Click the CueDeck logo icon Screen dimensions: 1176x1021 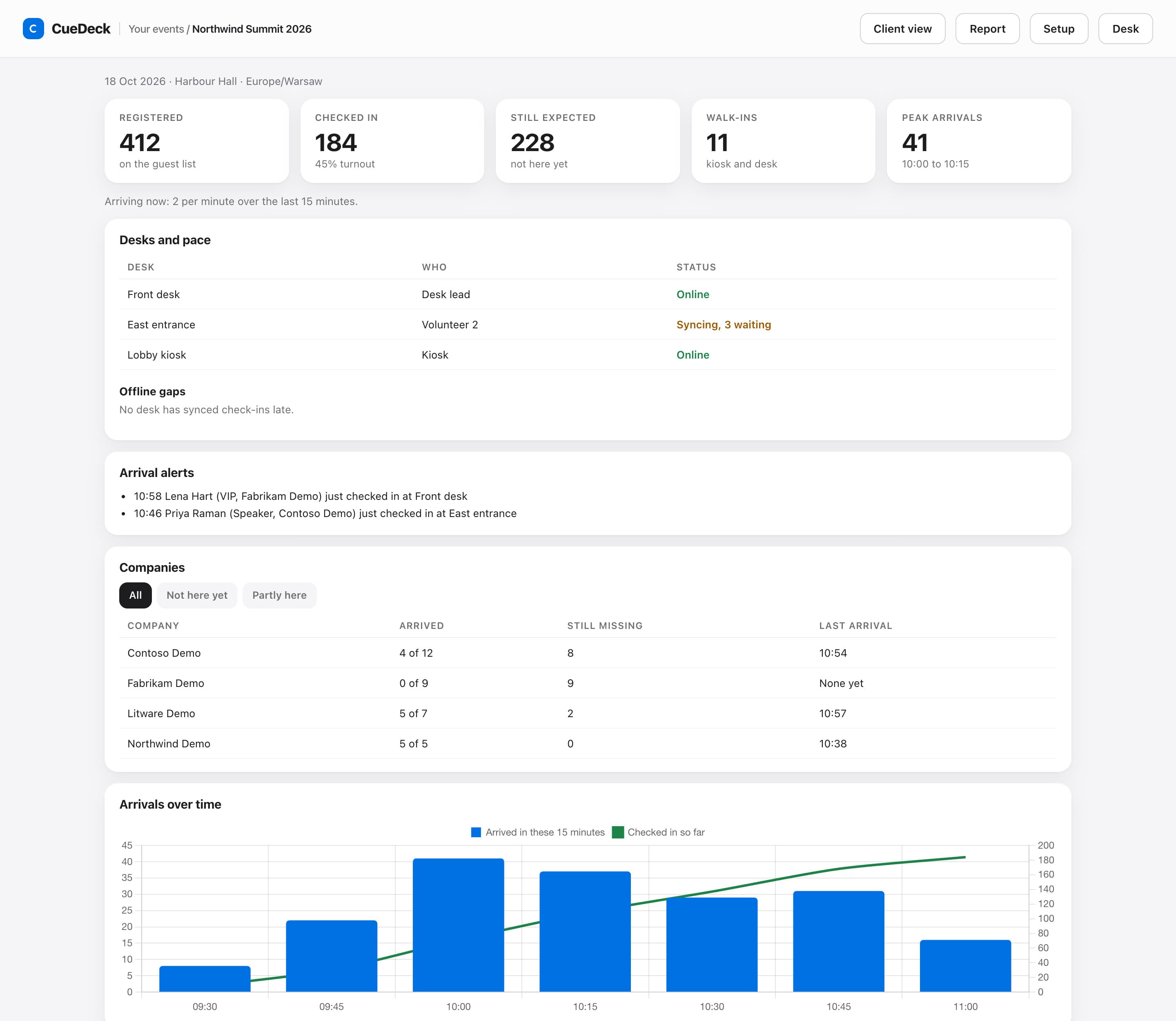click(33, 29)
